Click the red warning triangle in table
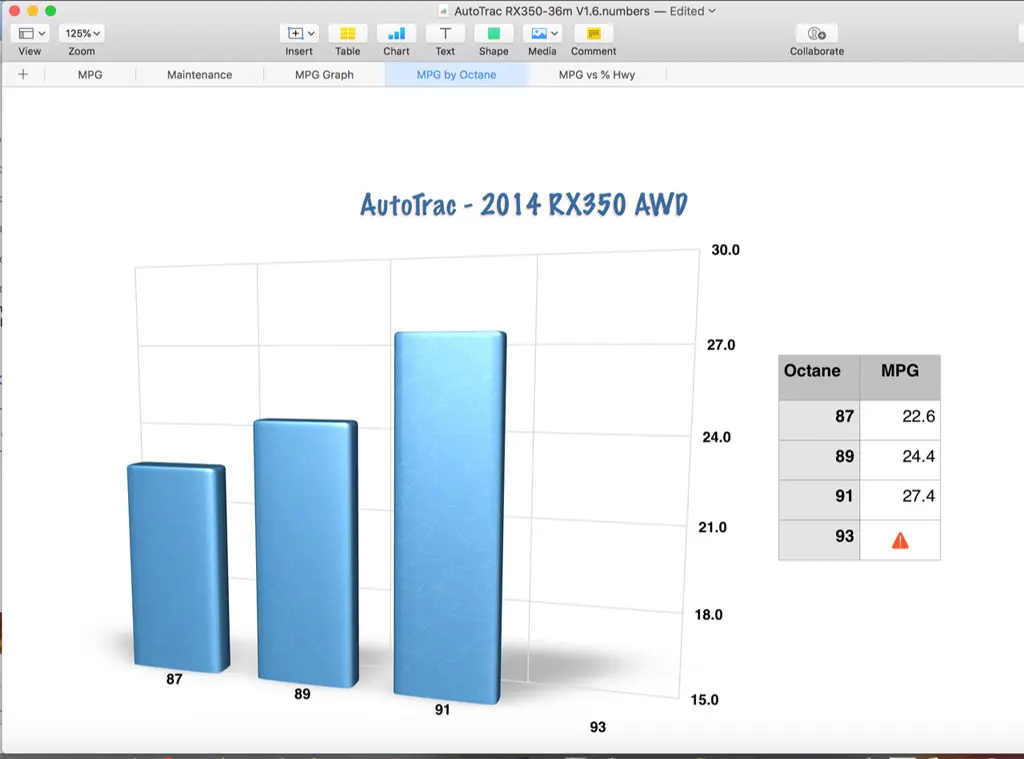This screenshot has width=1024, height=759. tap(900, 541)
